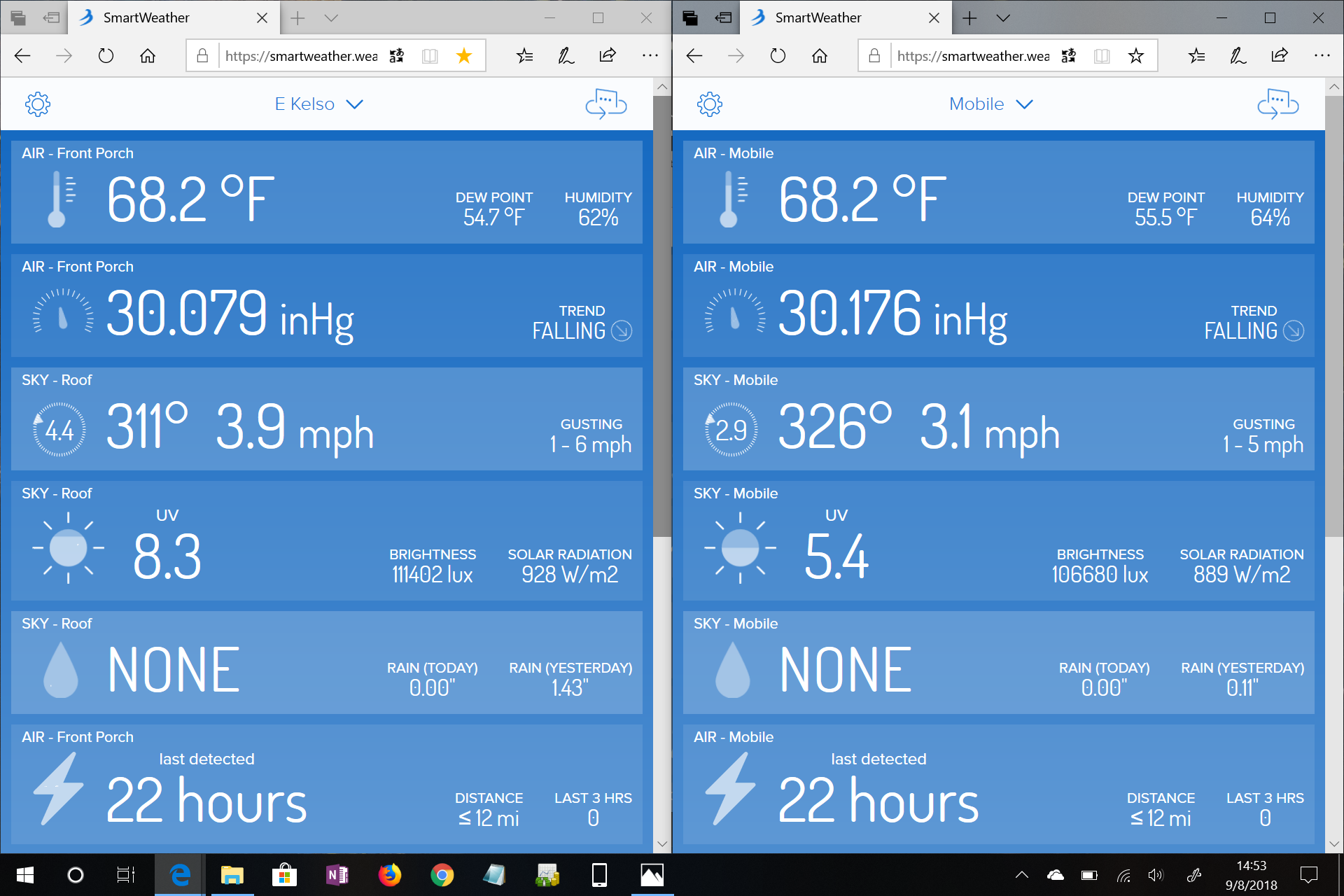Go back in left browser window
1344x896 pixels.
coord(22,56)
